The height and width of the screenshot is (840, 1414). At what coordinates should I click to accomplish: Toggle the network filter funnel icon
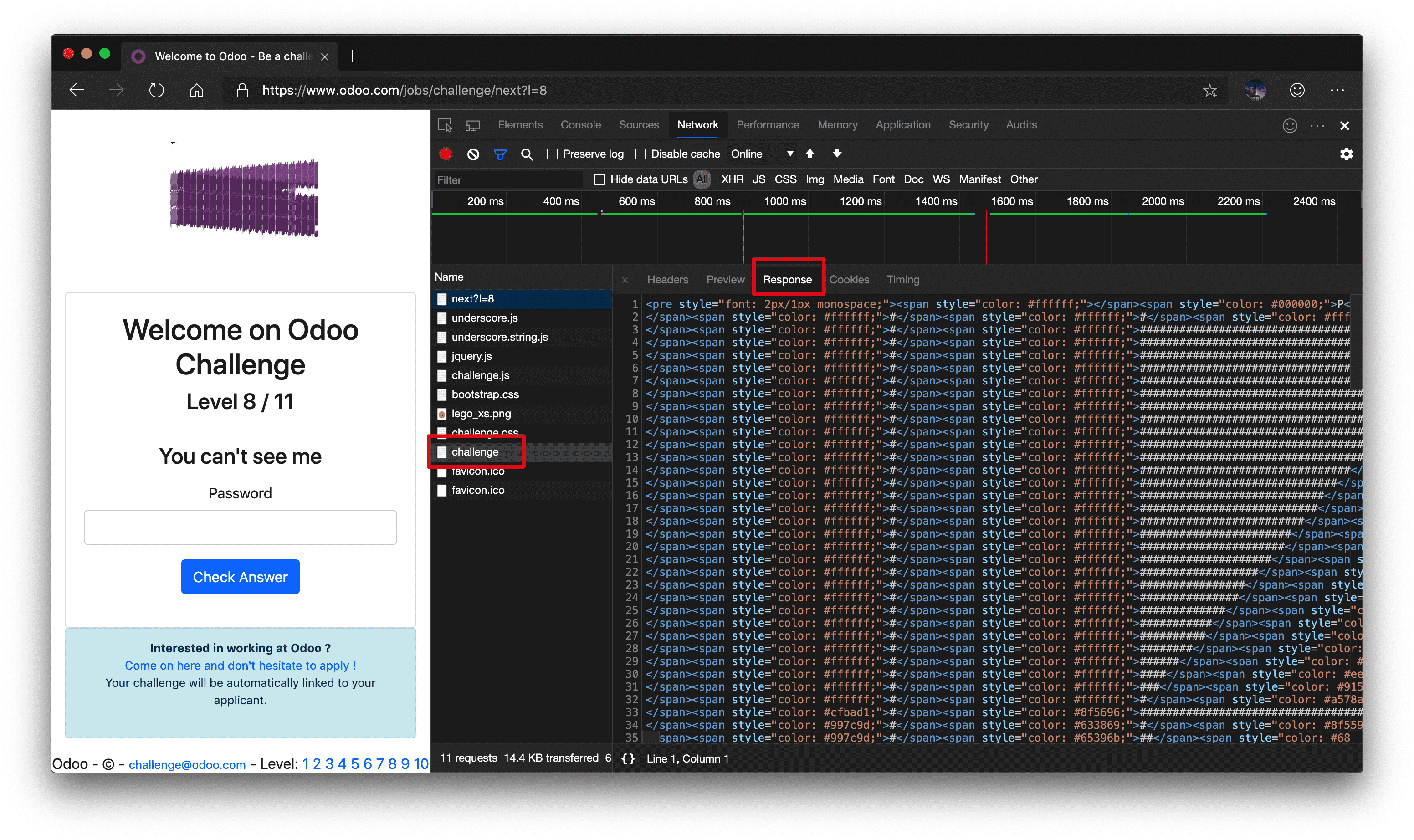click(x=500, y=154)
